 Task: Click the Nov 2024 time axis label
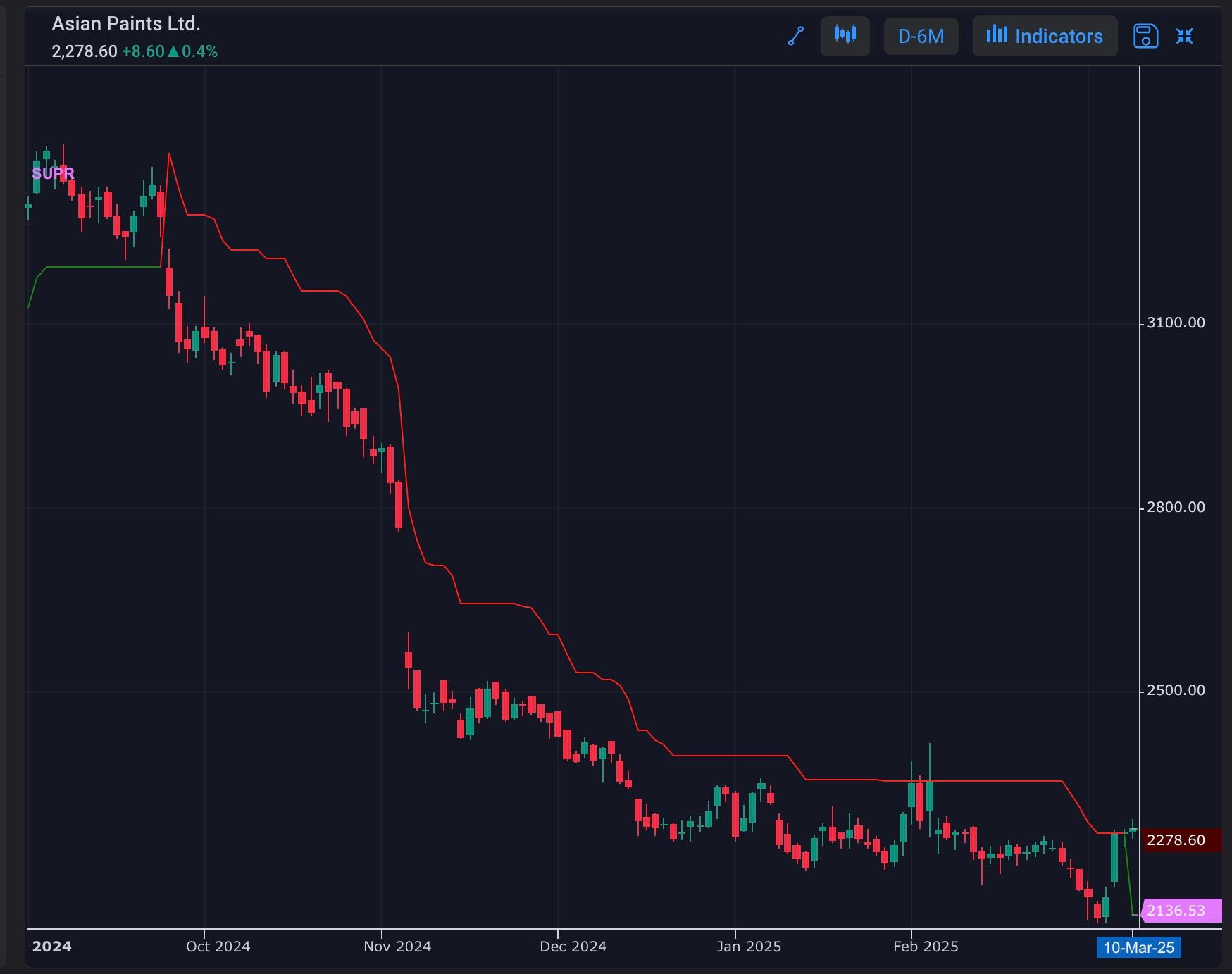click(397, 947)
